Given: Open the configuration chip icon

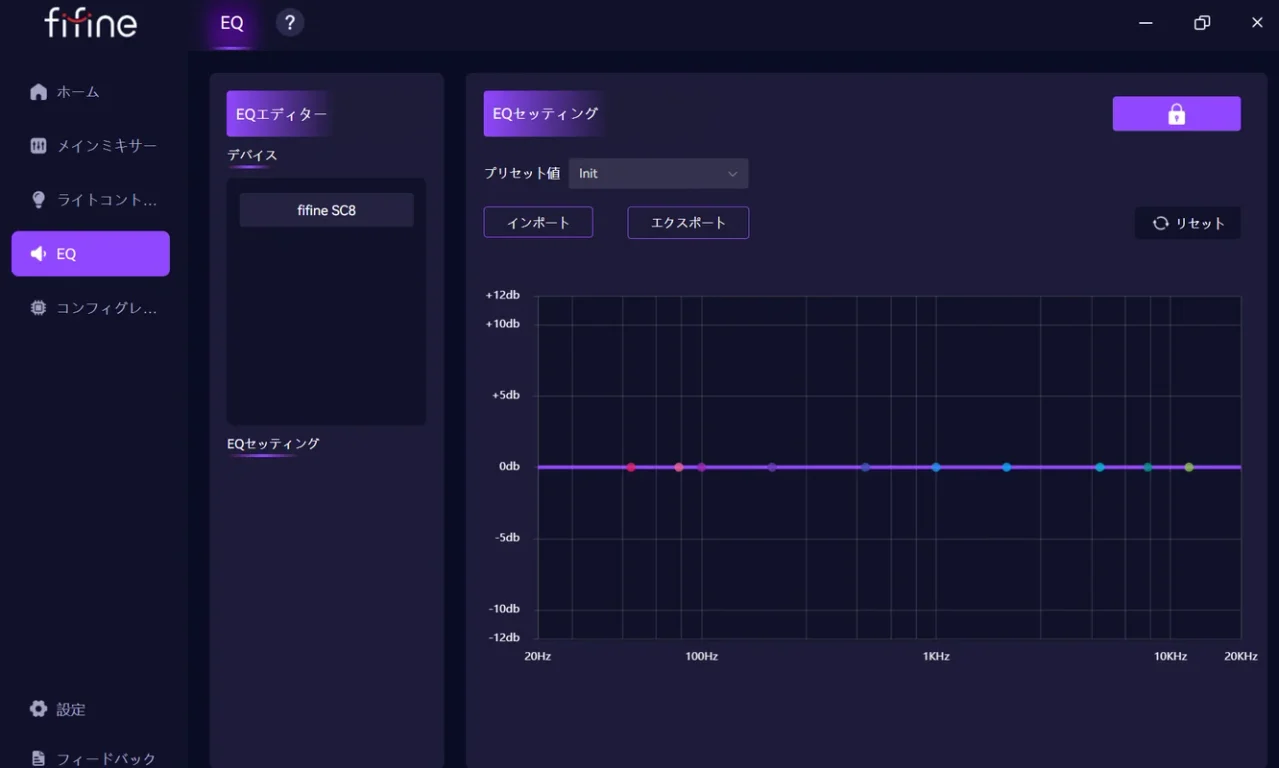Looking at the screenshot, I should pos(38,308).
